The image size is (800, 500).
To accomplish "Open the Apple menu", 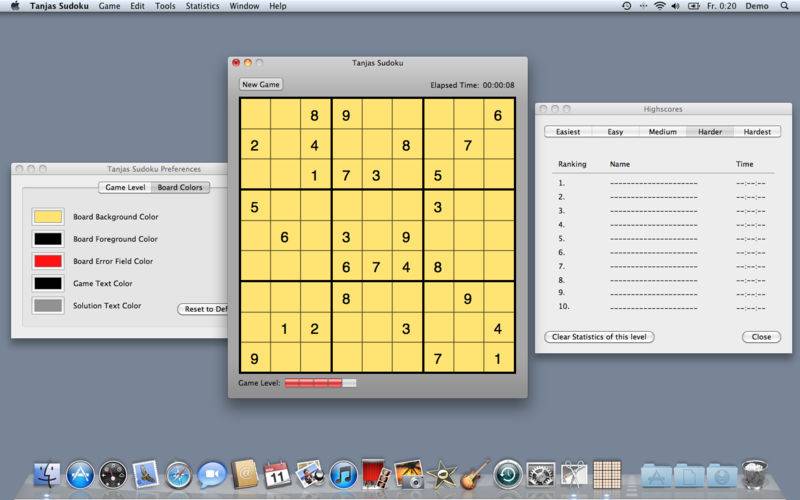I will pyautogui.click(x=15, y=6).
